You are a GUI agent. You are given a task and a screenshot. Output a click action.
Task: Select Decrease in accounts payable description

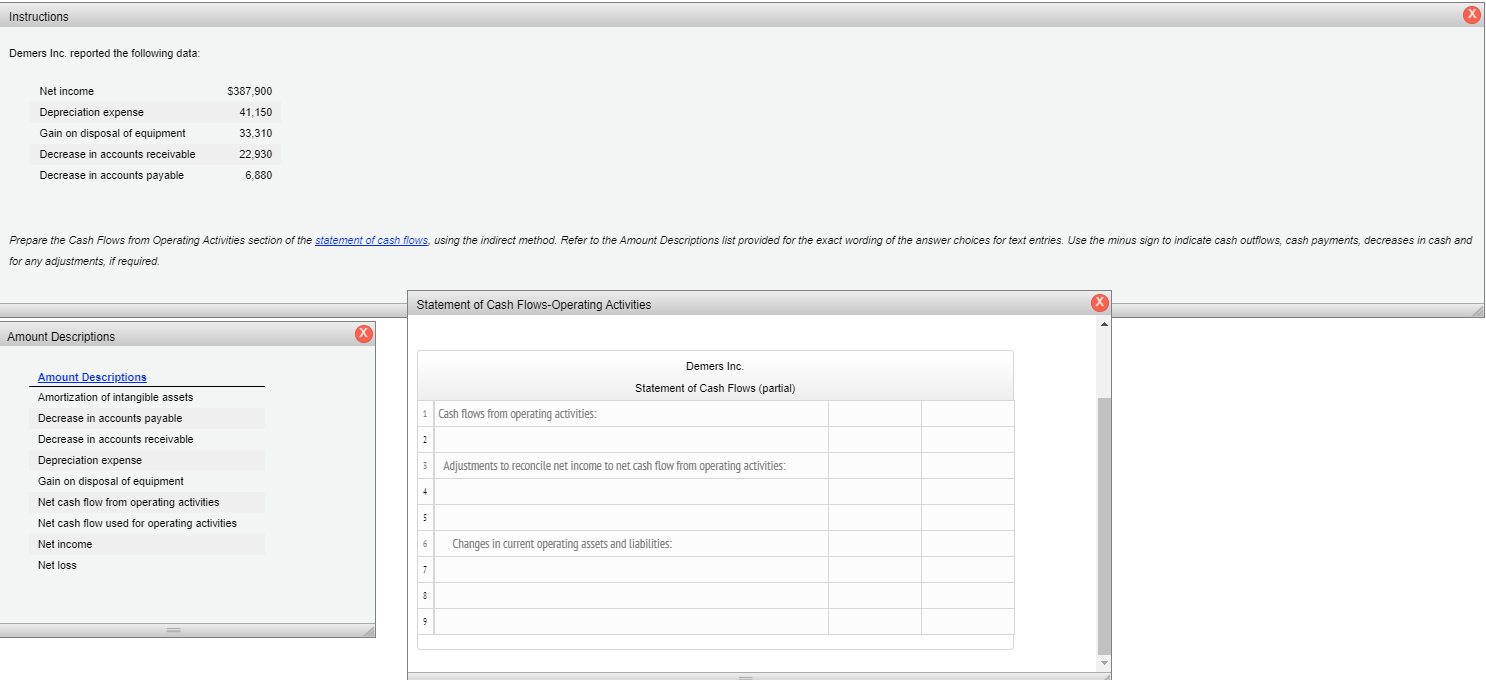pos(110,418)
